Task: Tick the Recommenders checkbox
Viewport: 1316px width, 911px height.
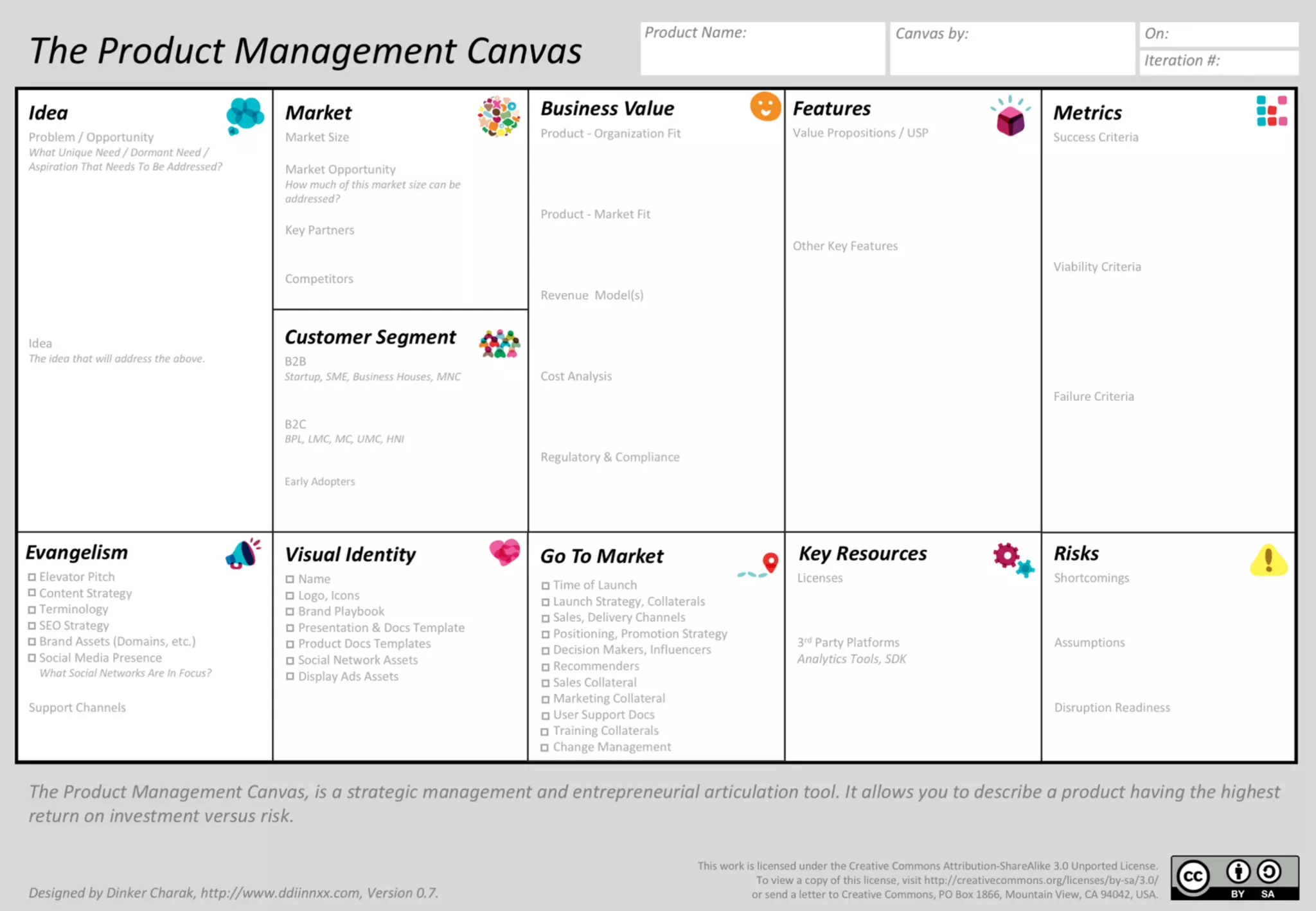Action: coord(545,667)
